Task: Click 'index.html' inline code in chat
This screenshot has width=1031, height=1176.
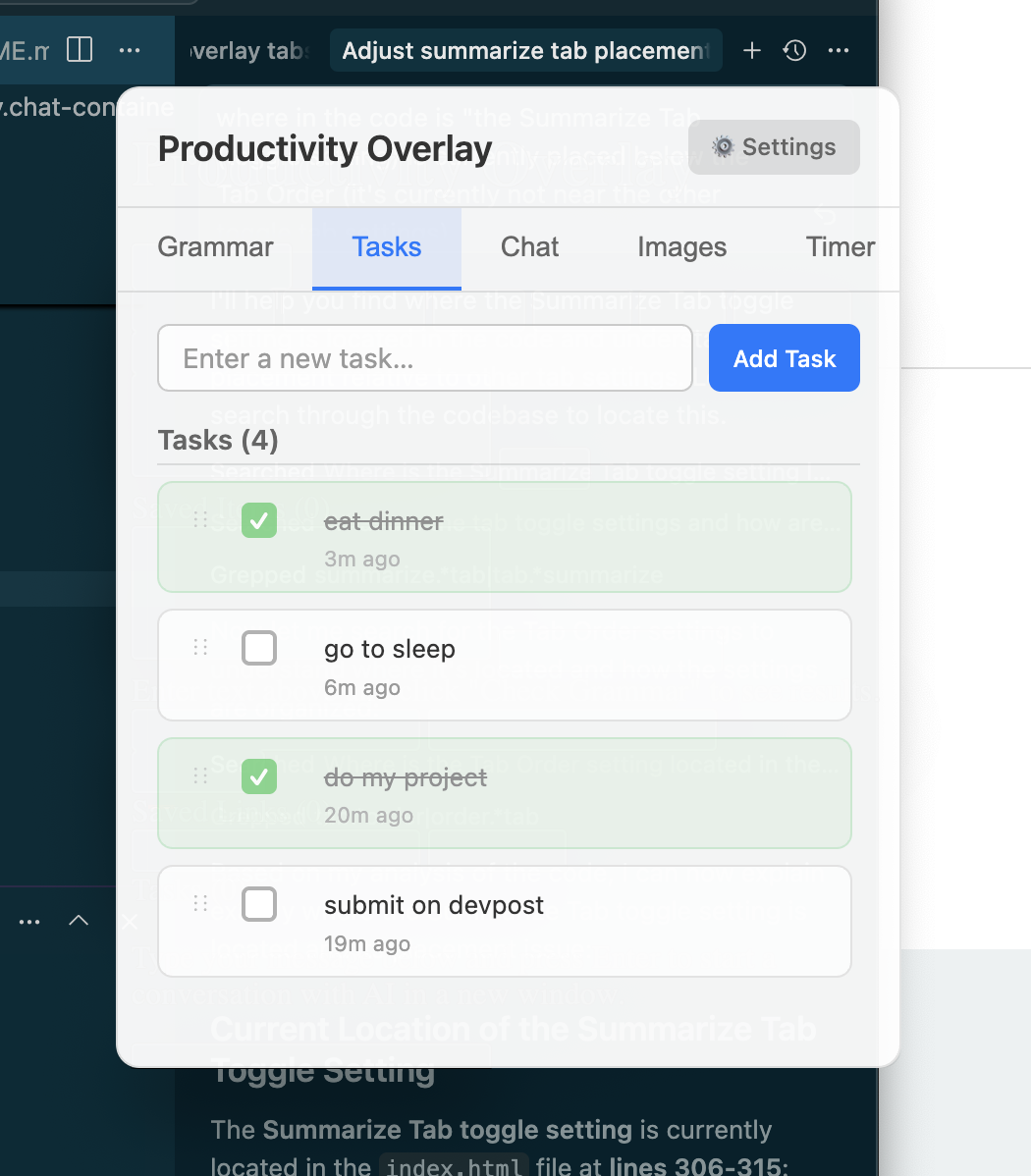Action: (x=454, y=1166)
